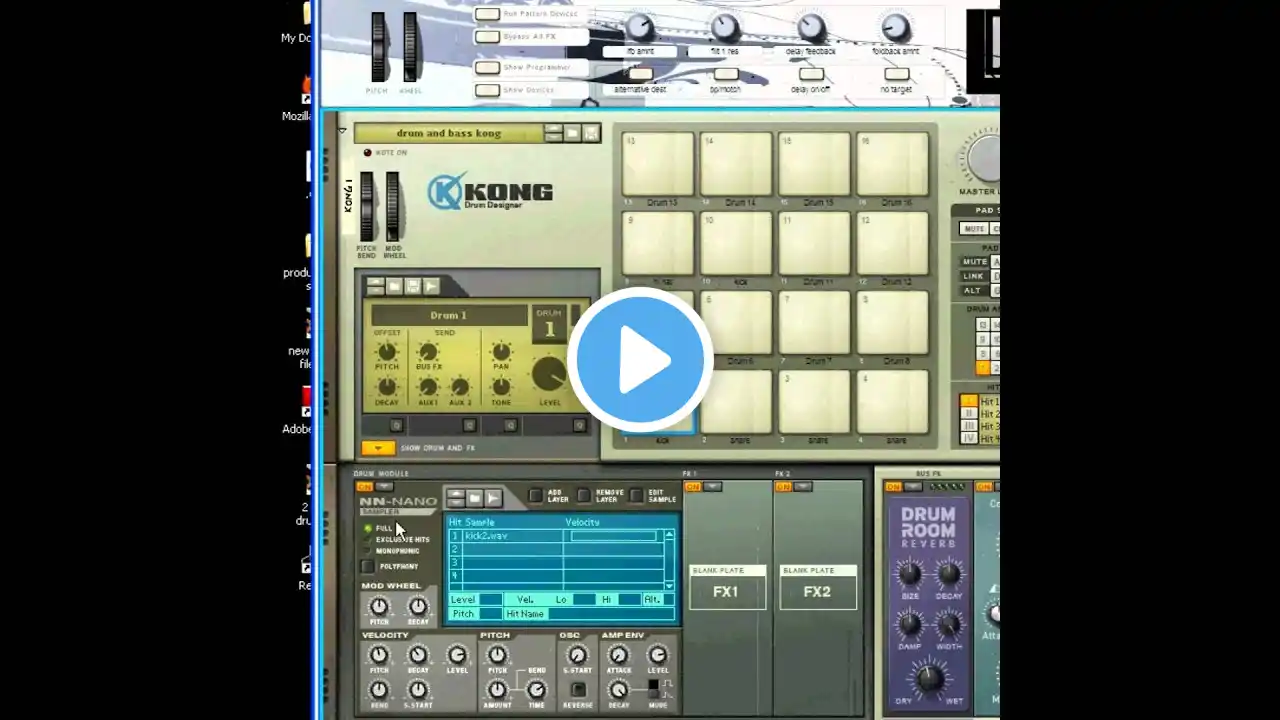Toggle the Show Programmer button
Viewport: 1280px width, 720px height.
tap(487, 68)
